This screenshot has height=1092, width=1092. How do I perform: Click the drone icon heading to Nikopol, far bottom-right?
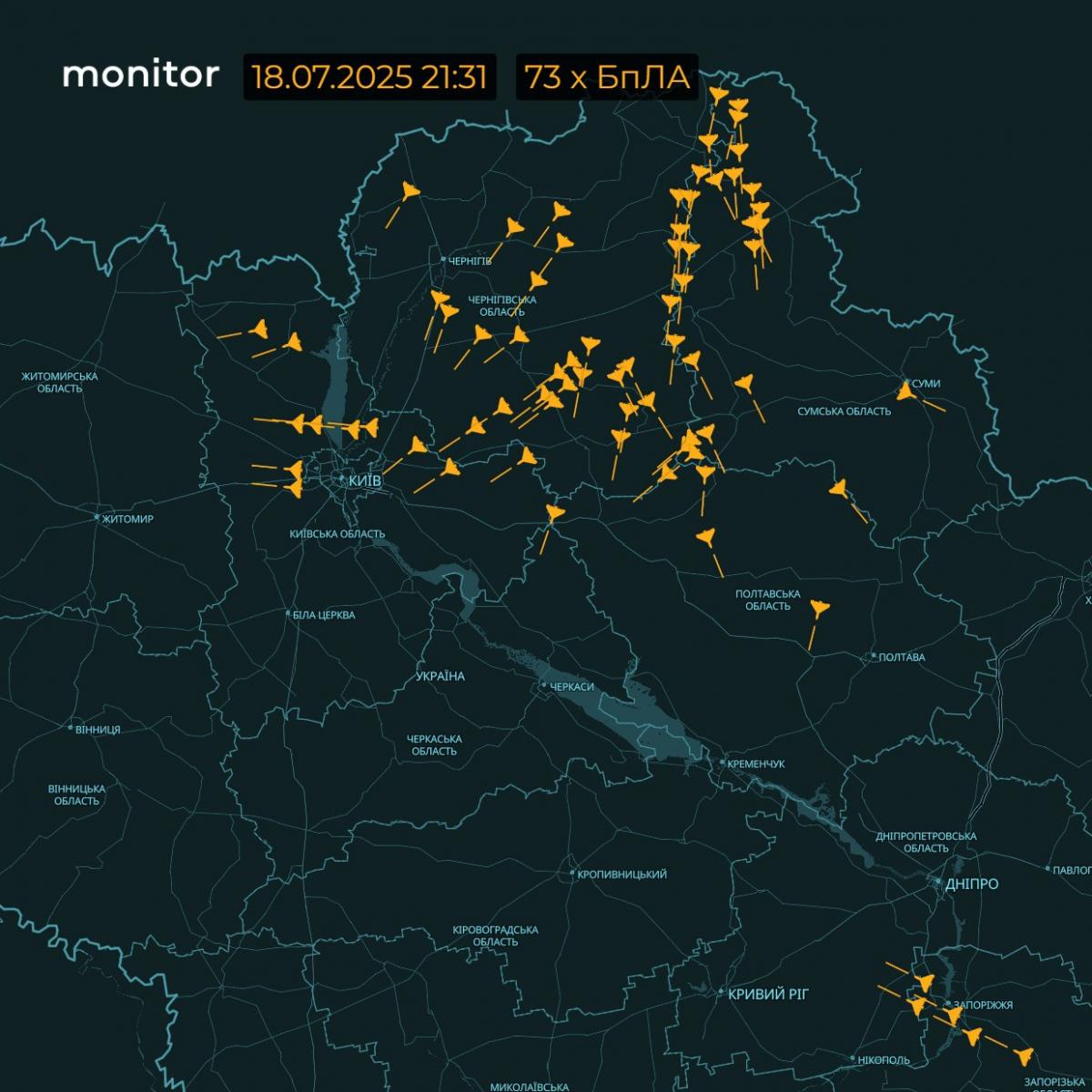(x=1026, y=1057)
